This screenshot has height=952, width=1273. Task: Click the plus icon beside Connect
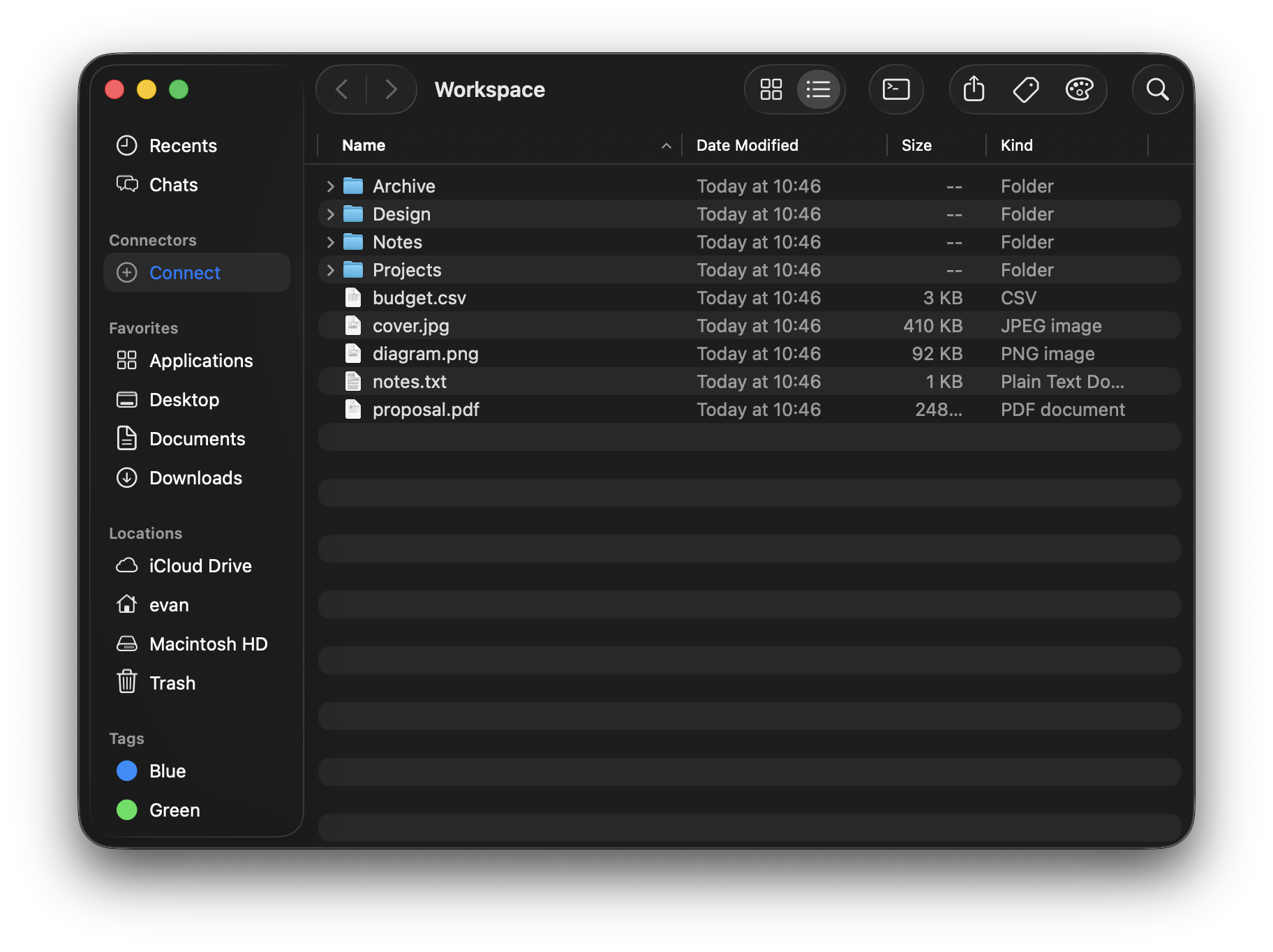127,273
